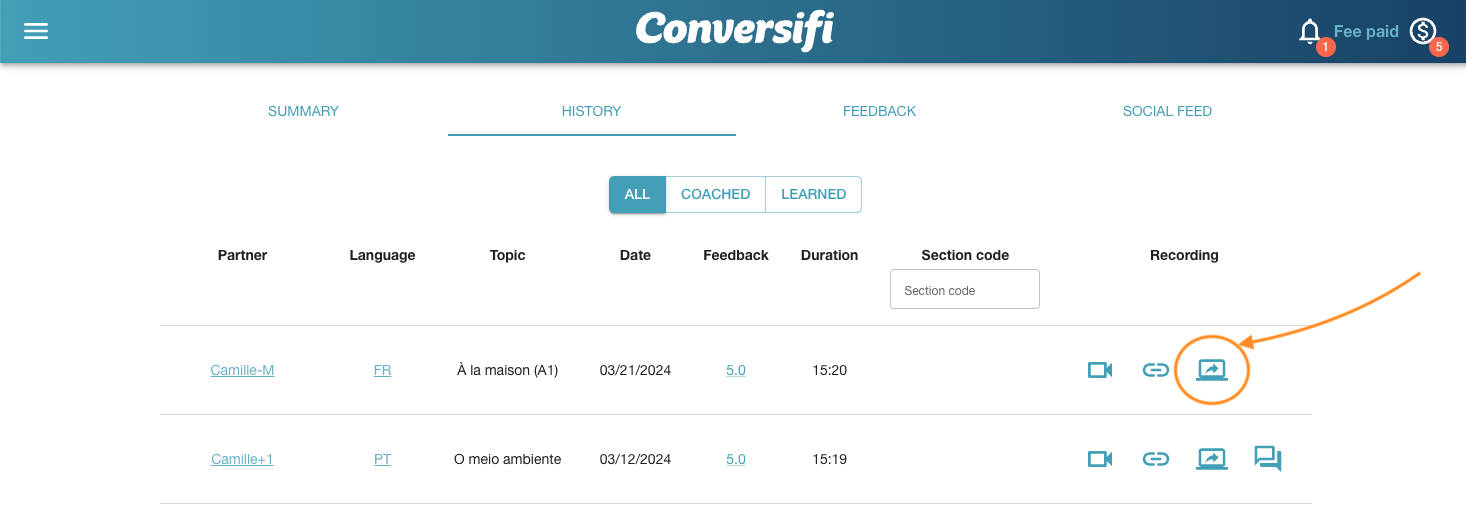Viewport: 1466px width, 507px height.
Task: Click the Topic column header
Action: (x=508, y=255)
